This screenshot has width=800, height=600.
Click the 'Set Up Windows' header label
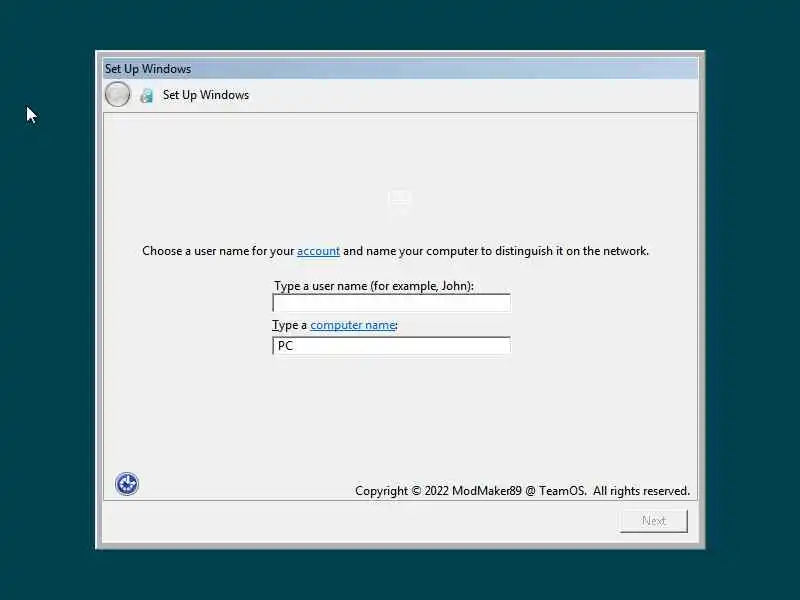[206, 95]
